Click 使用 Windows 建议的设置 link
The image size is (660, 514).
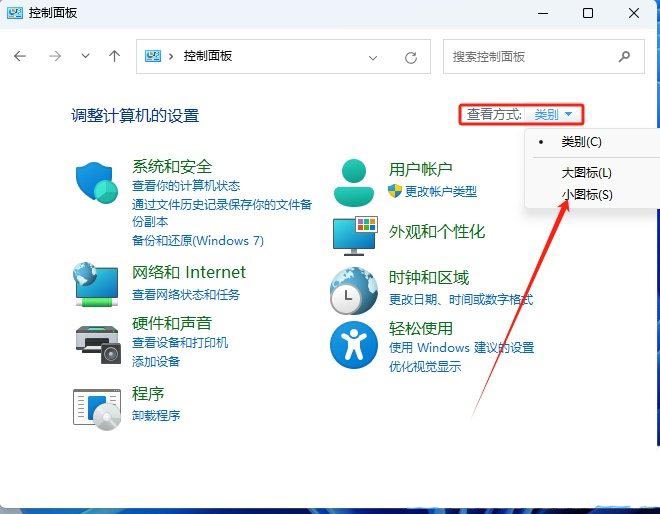461,348
